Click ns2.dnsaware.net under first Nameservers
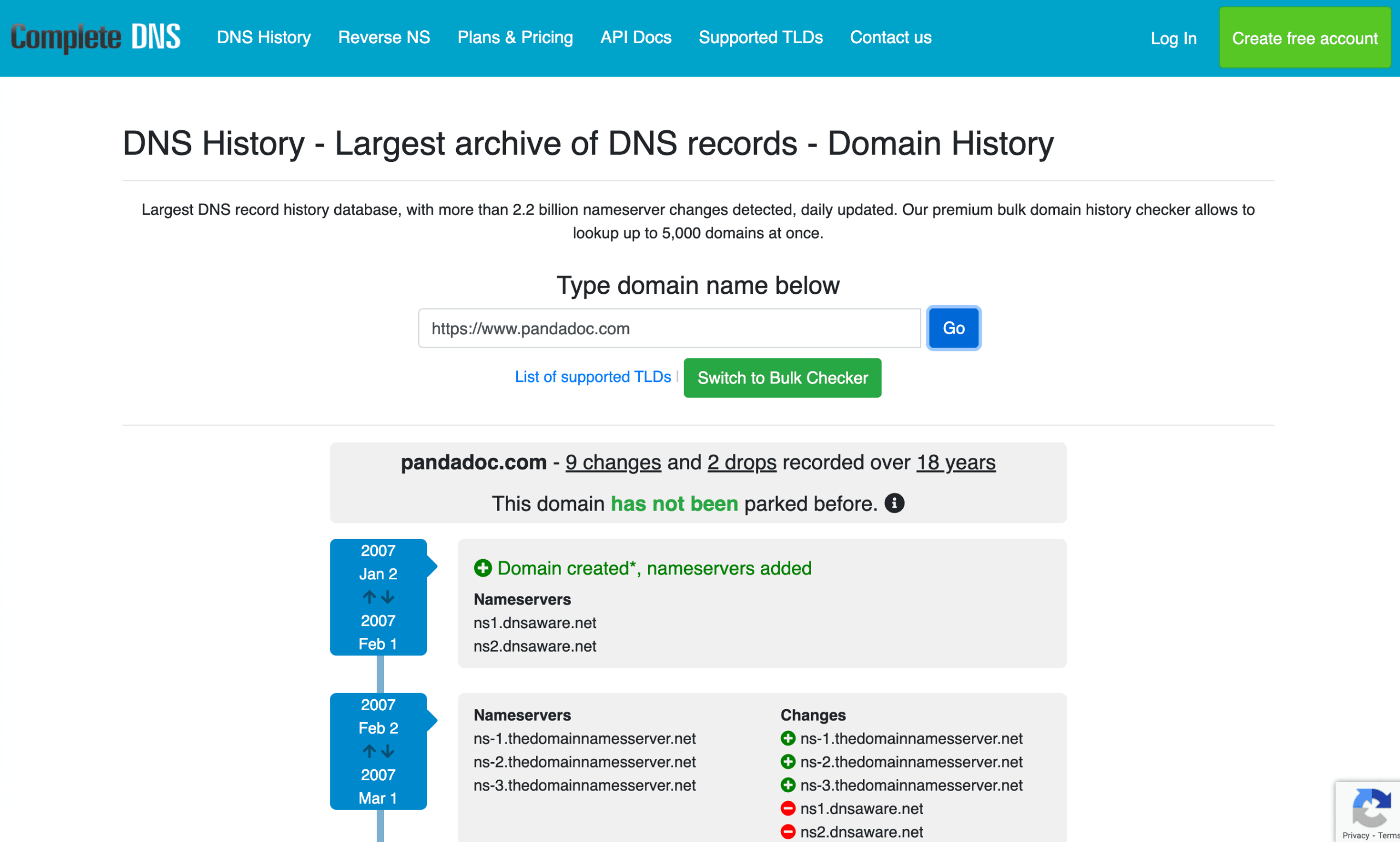 coord(535,646)
